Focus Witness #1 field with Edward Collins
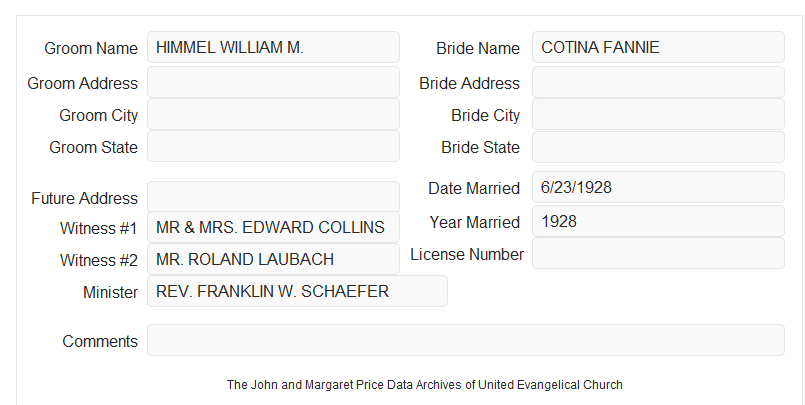805x405 pixels. 273,227
